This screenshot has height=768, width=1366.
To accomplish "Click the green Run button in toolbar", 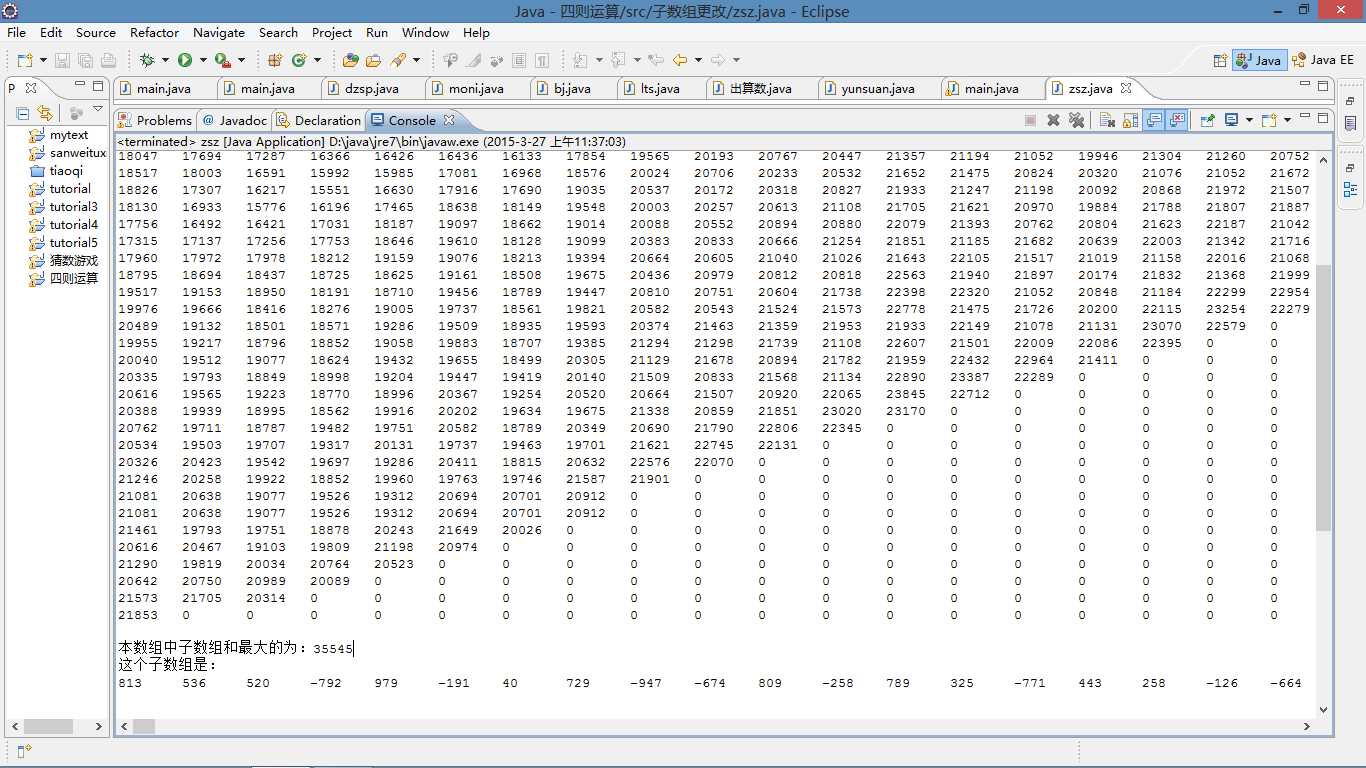I will [185, 60].
